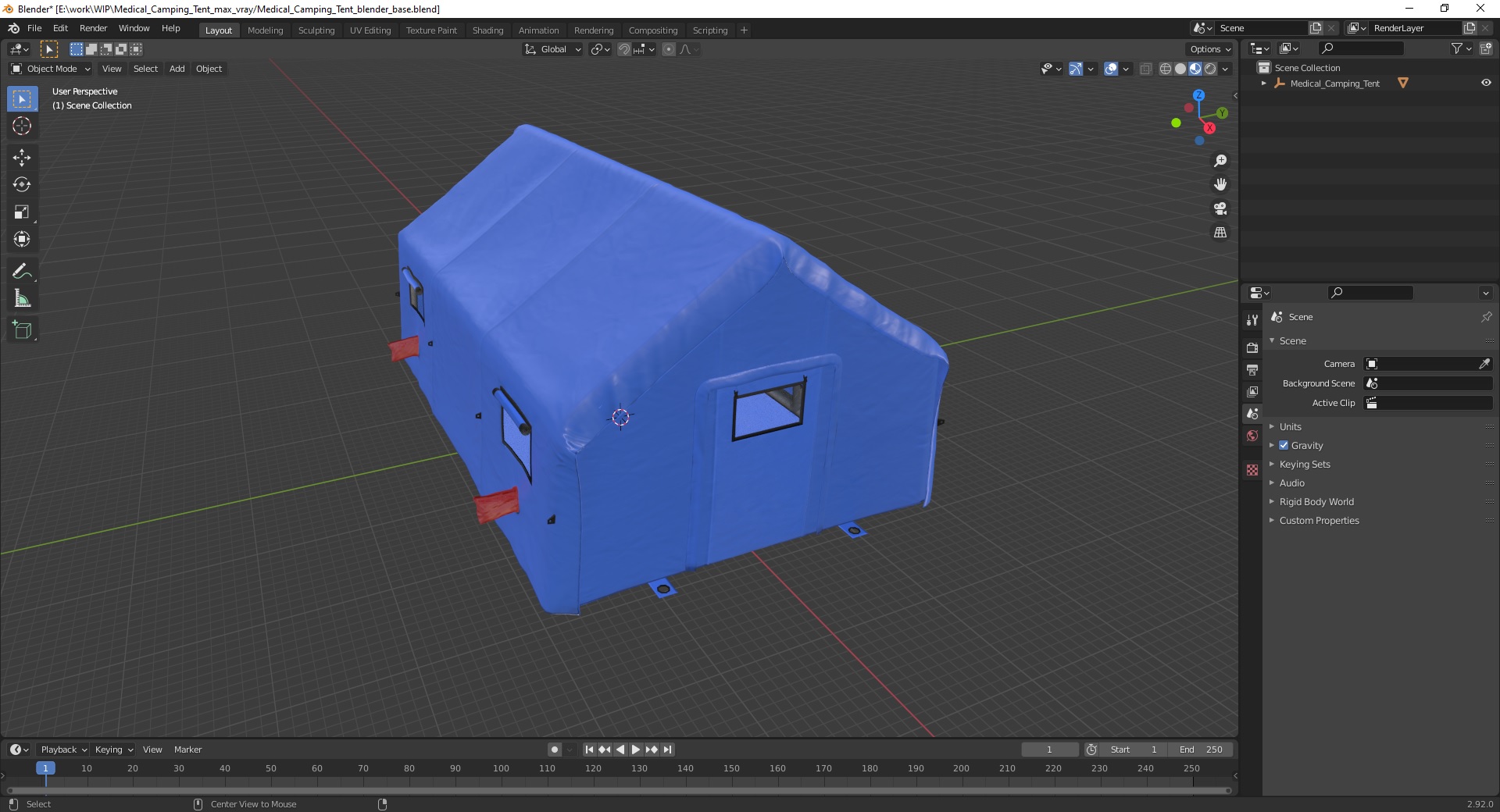Open the timeline Marker menu
This screenshot has width=1500, height=812.
187,750
